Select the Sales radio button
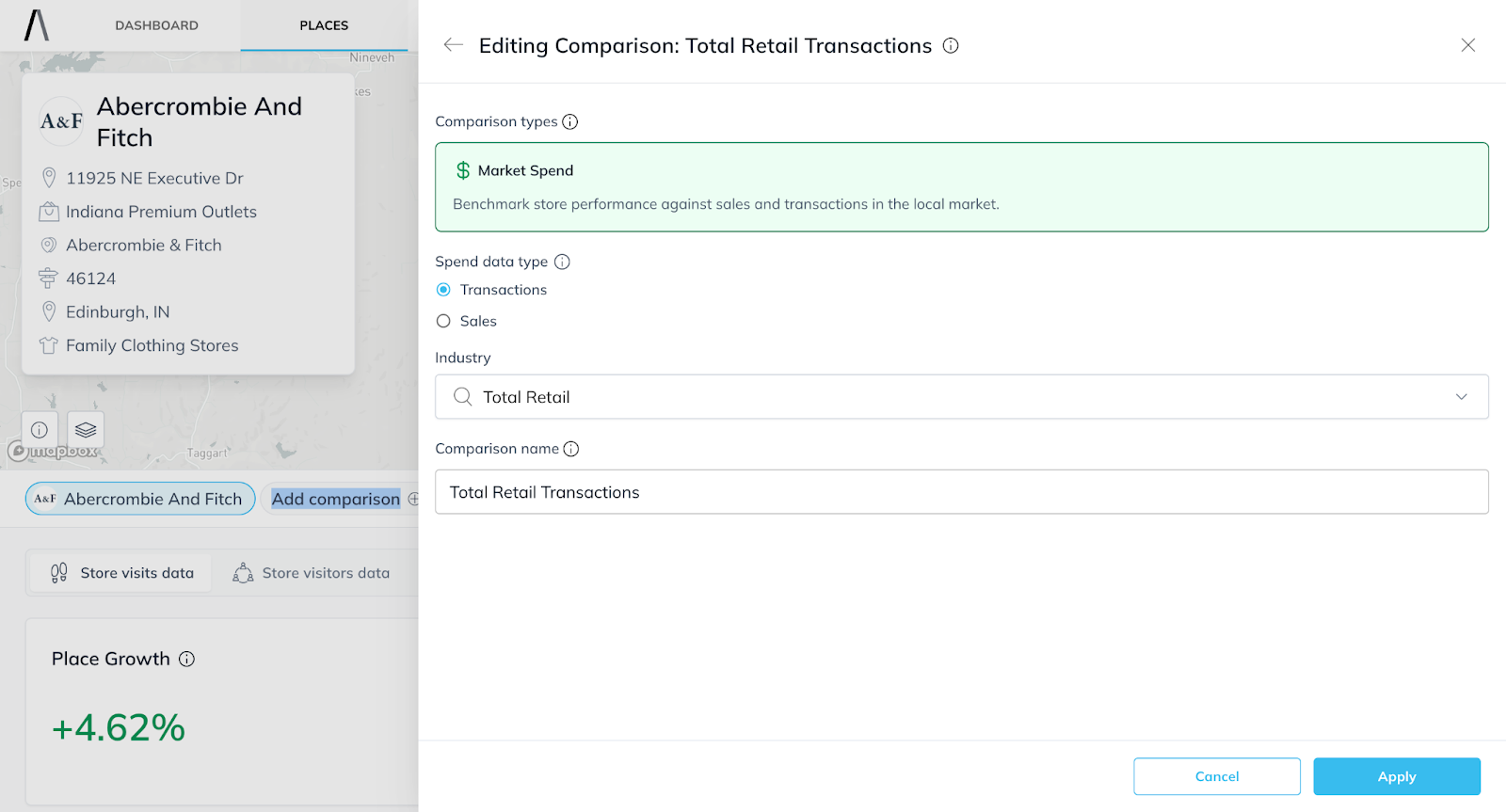This screenshot has width=1506, height=812. coord(443,321)
